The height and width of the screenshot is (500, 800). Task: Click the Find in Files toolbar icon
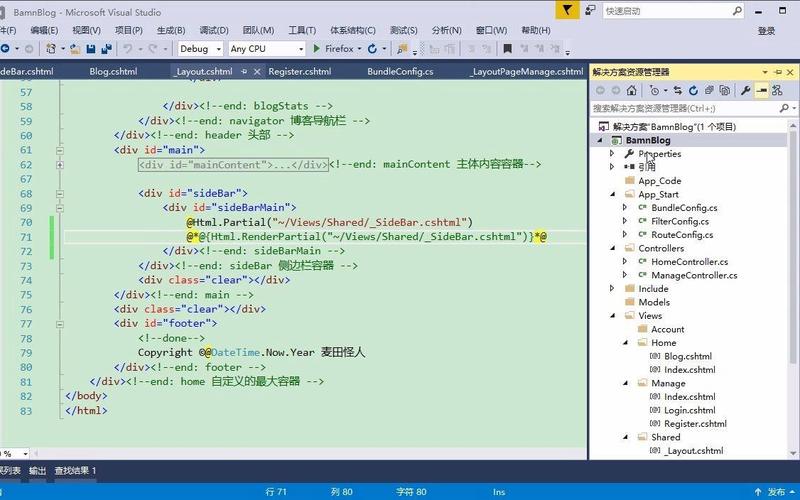[403, 49]
